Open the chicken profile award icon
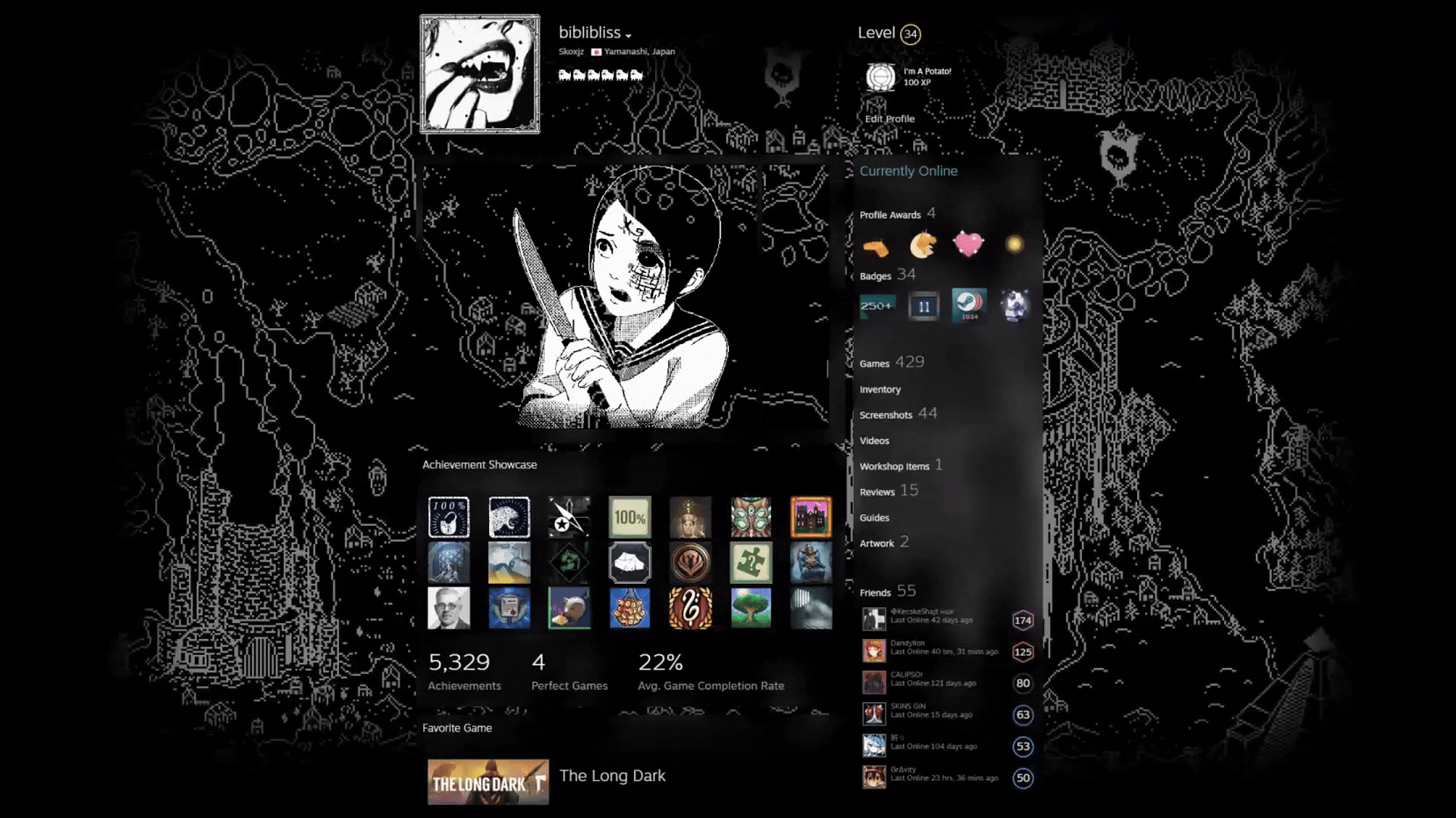 [923, 244]
